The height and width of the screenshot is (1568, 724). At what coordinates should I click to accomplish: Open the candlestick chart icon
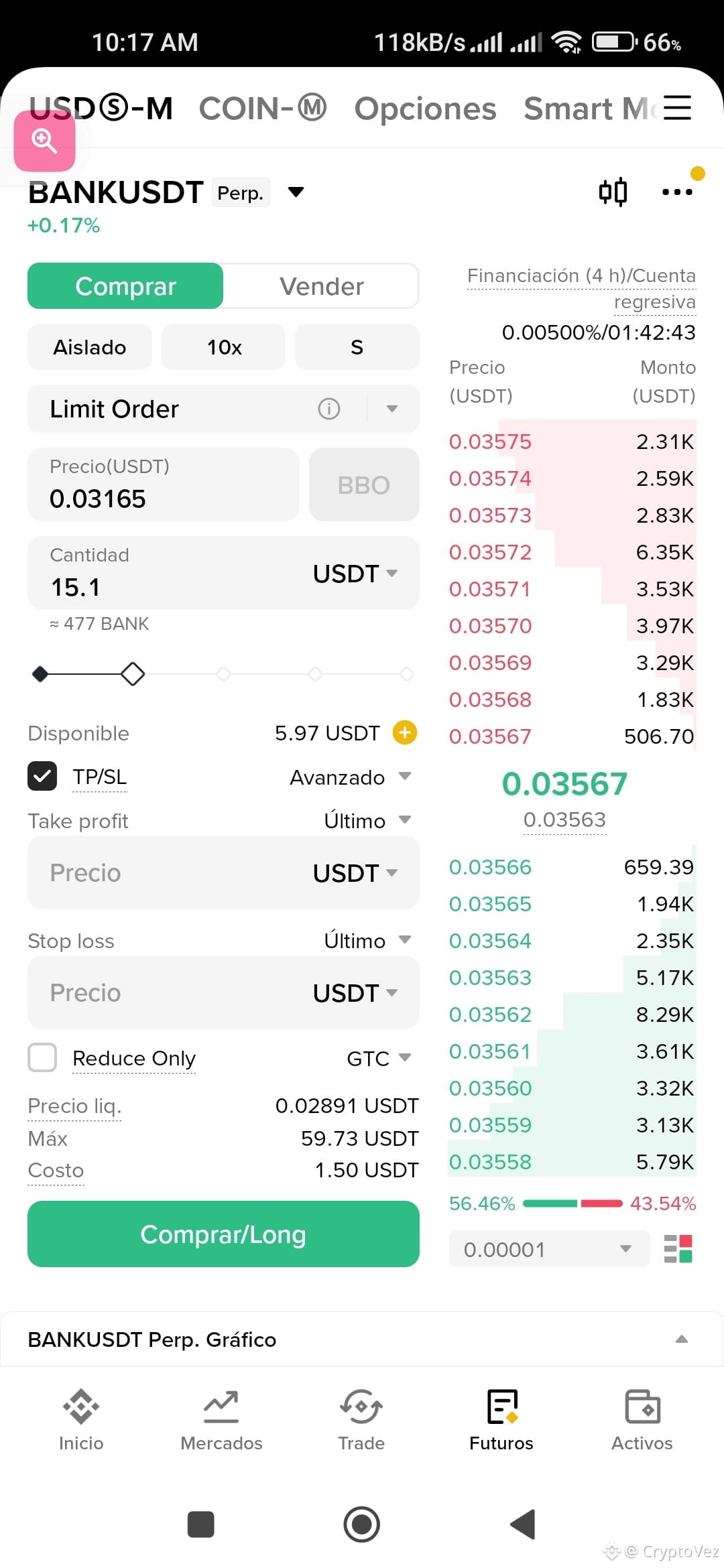(613, 192)
